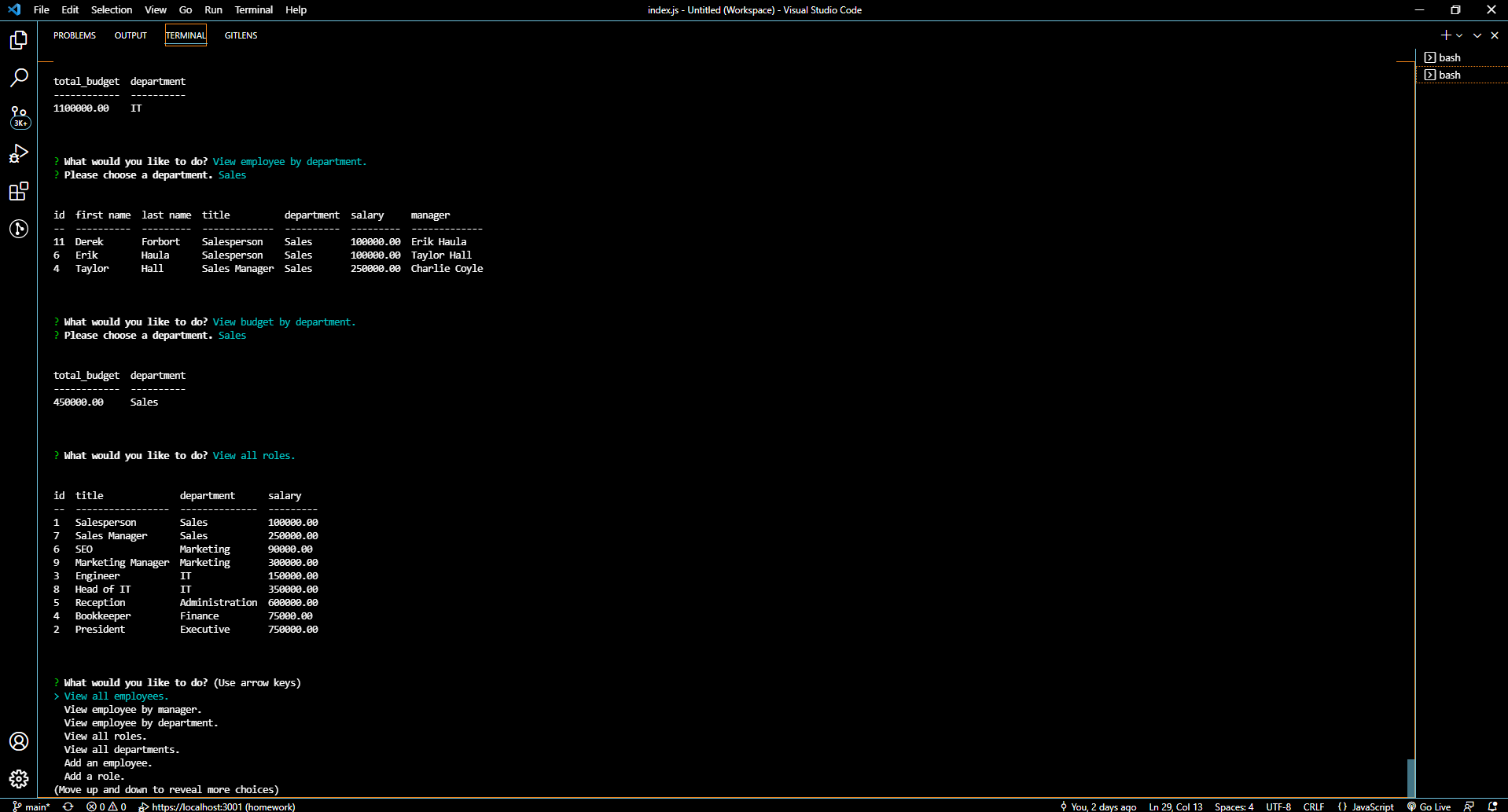
Task: Open the Terminal menu in menu bar
Action: 253,9
